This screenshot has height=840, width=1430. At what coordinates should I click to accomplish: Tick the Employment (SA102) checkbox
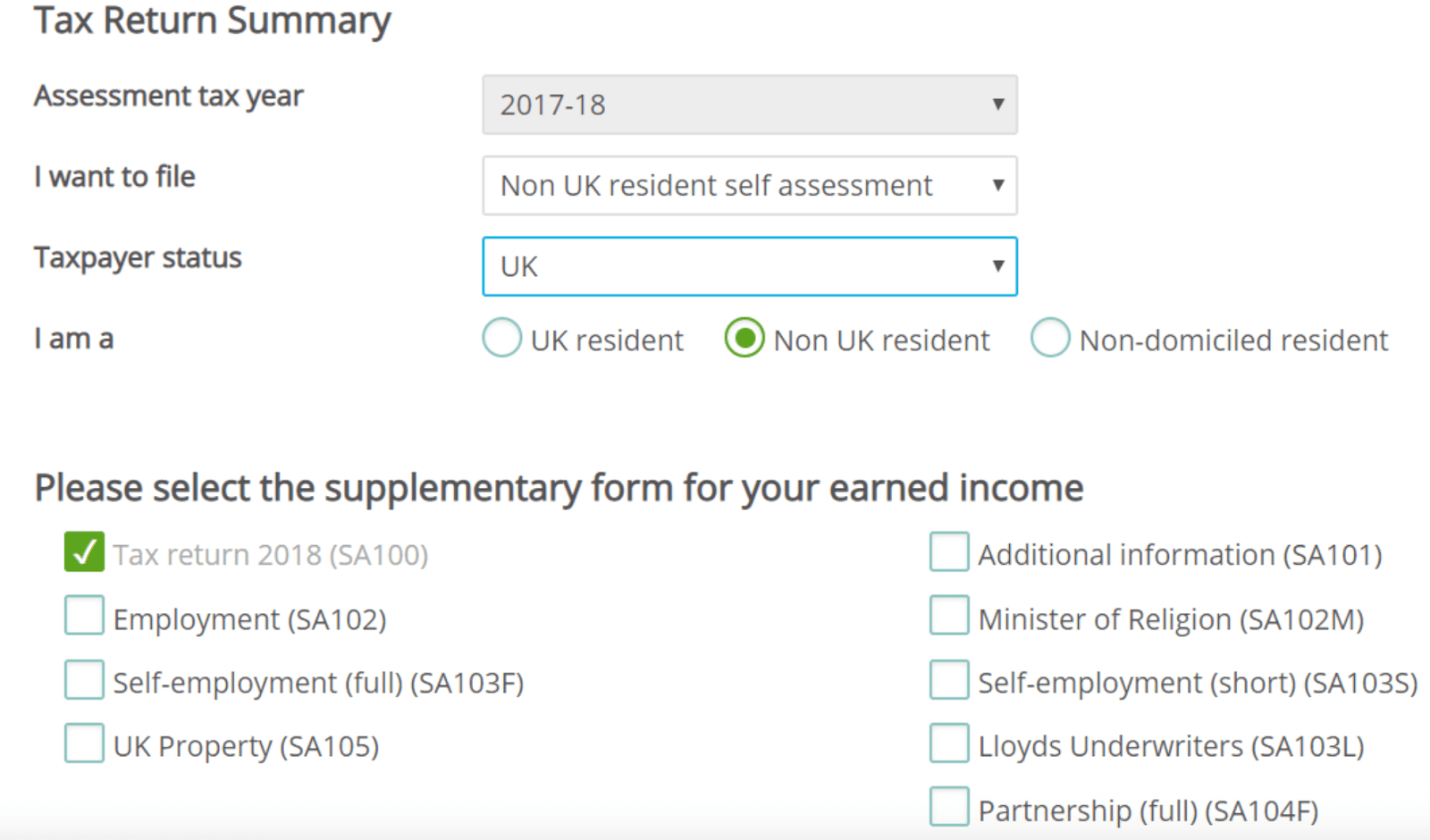84,617
